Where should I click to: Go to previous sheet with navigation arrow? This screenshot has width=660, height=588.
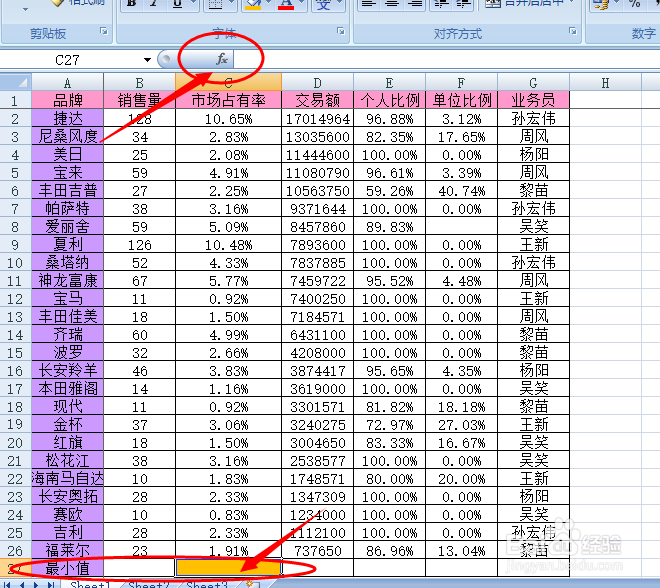coord(22,585)
